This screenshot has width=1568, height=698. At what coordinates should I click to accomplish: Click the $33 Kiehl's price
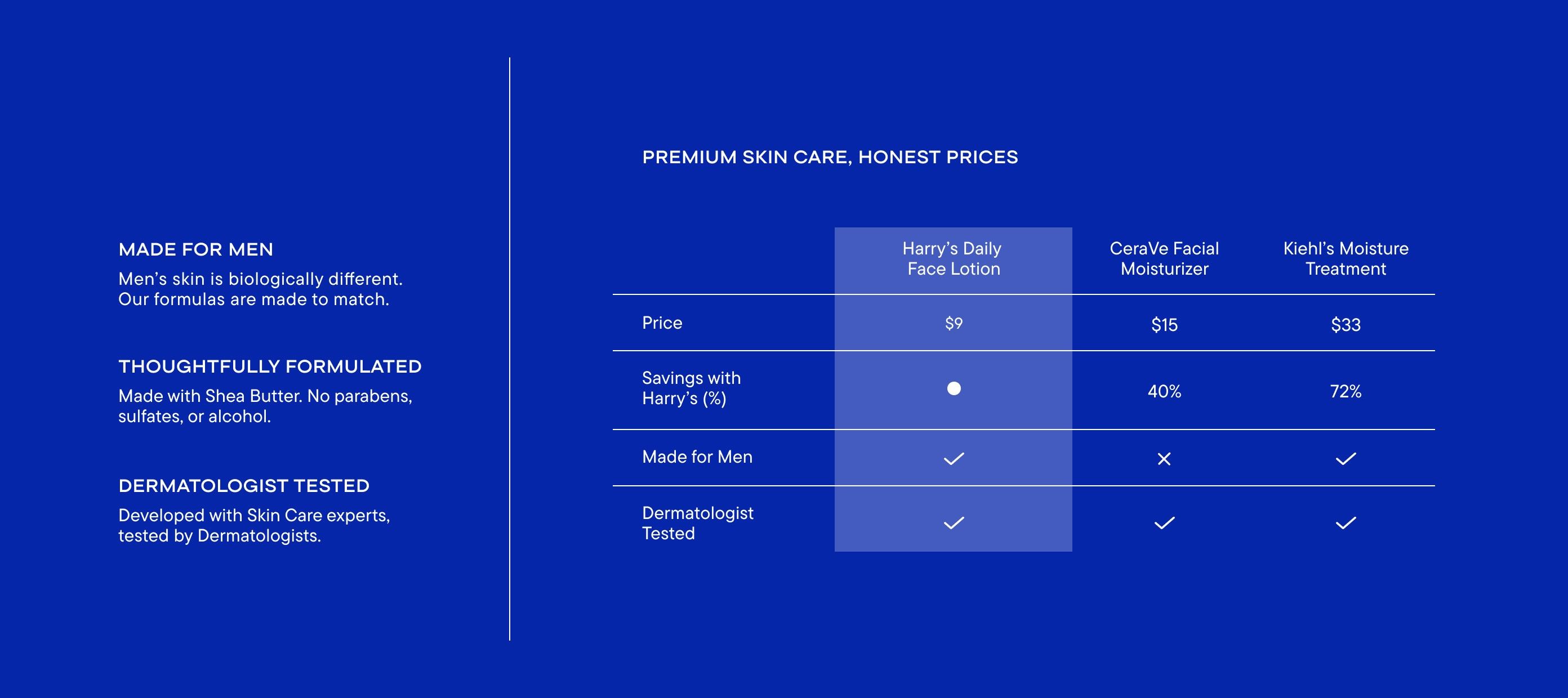pyautogui.click(x=1345, y=324)
